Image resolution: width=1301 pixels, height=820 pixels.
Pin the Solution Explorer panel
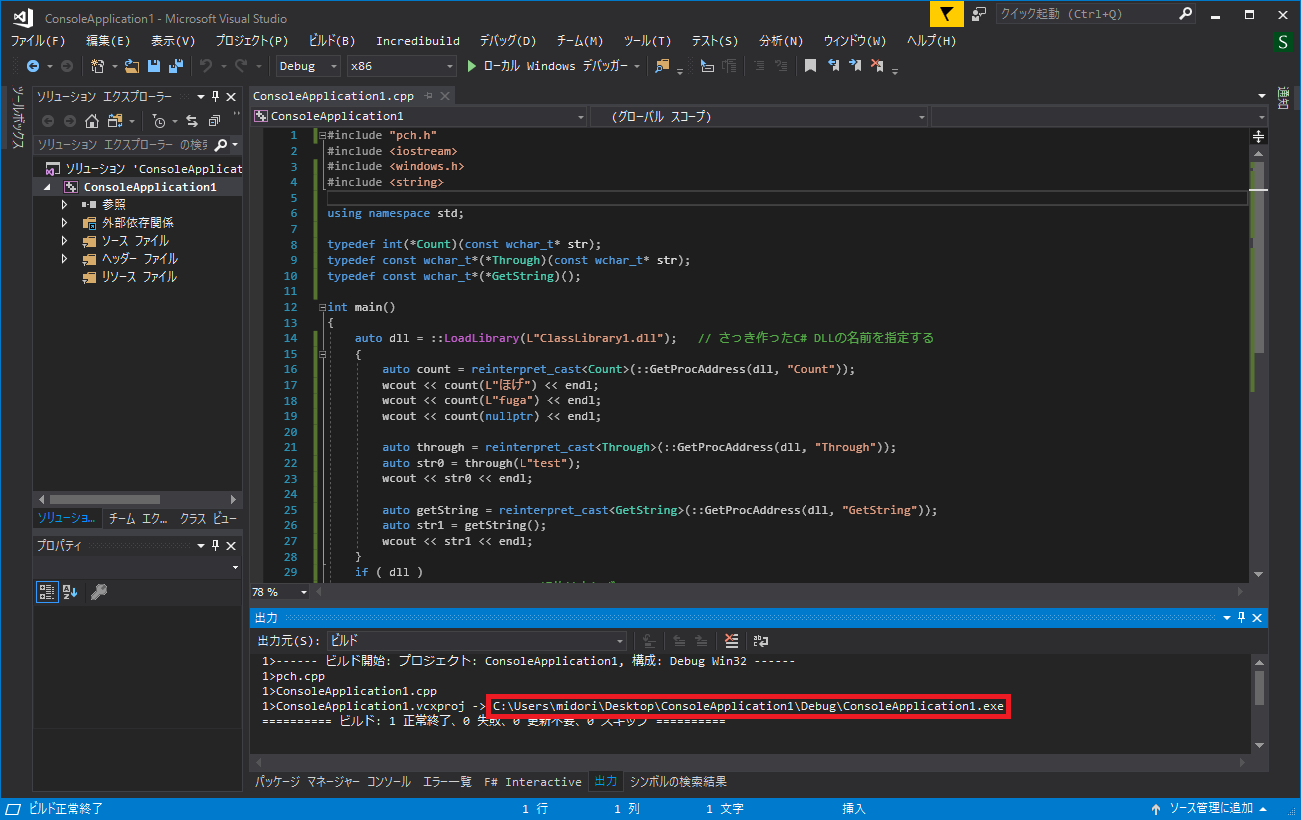coord(214,96)
